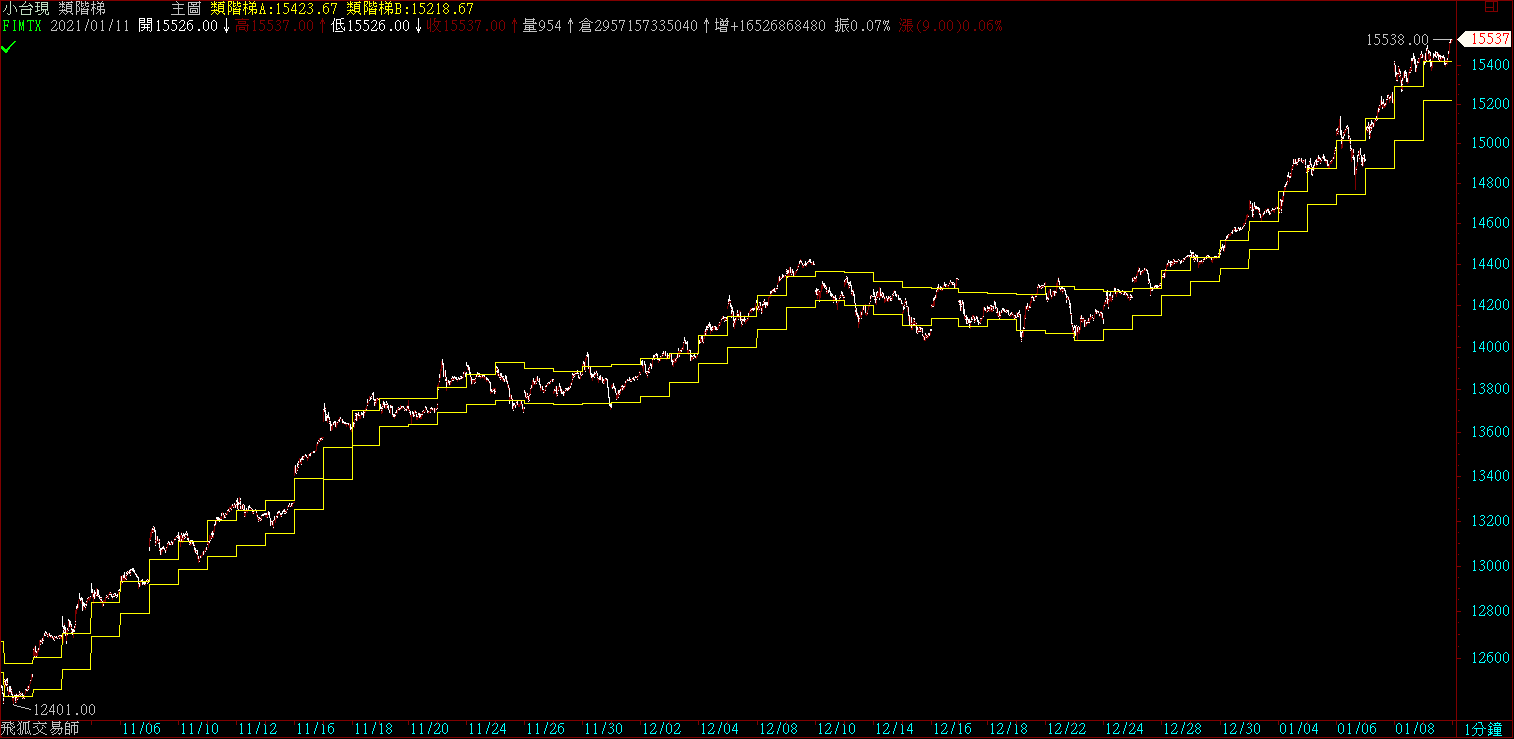Click the 12/02 date on the time axis
1514x739 pixels.
pos(661,730)
